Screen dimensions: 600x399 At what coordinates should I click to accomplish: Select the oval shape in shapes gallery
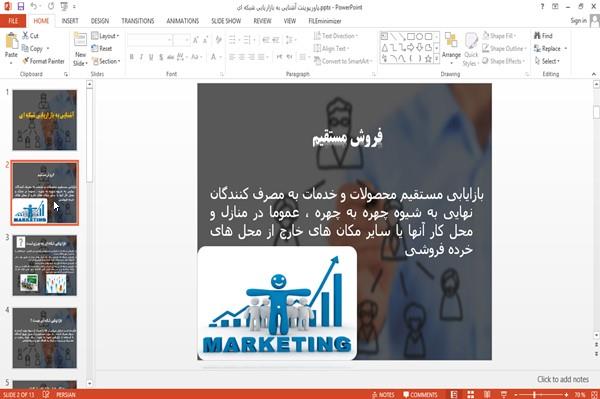(419, 36)
